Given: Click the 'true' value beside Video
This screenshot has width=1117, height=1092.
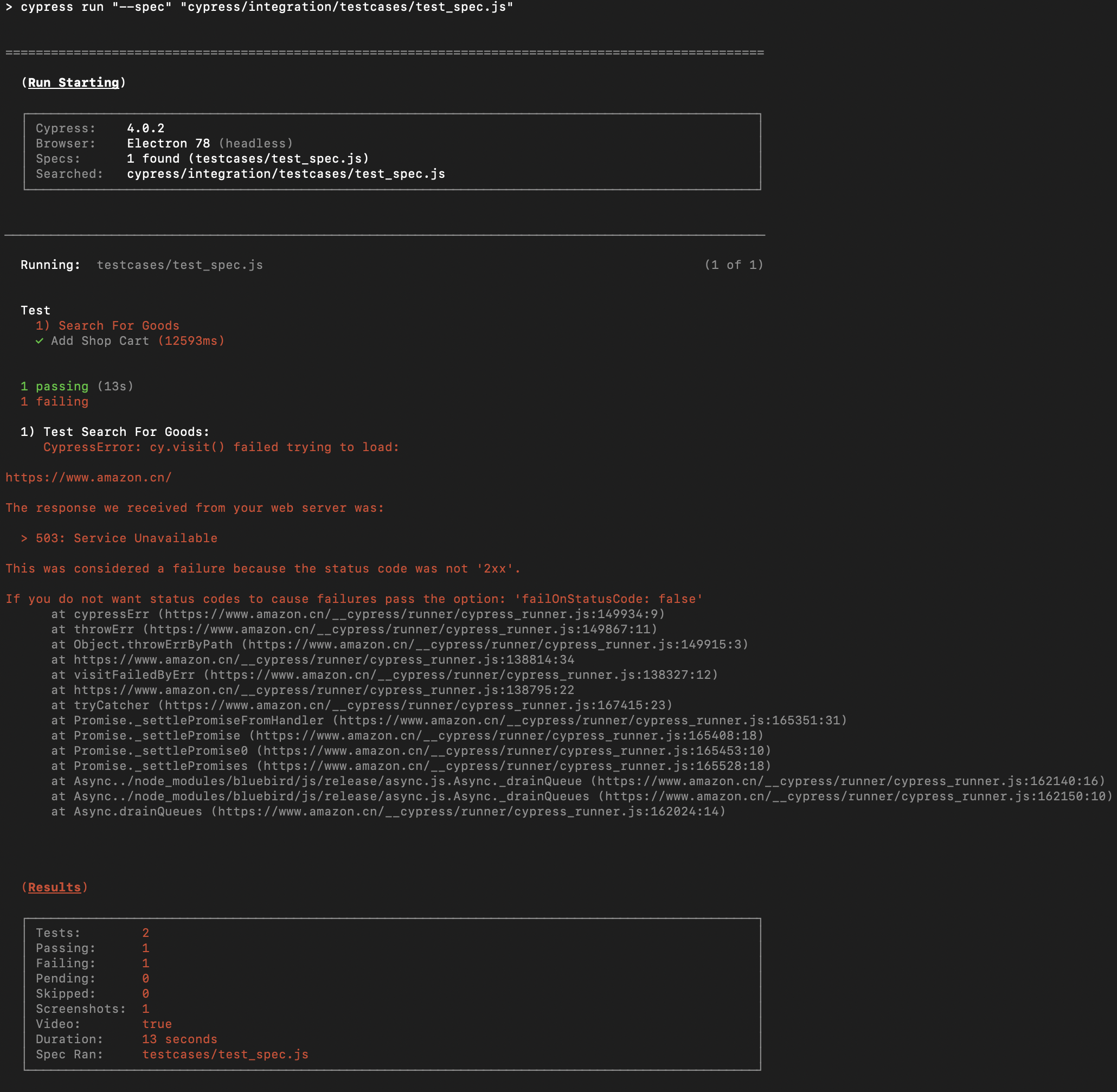Looking at the screenshot, I should click(157, 1024).
